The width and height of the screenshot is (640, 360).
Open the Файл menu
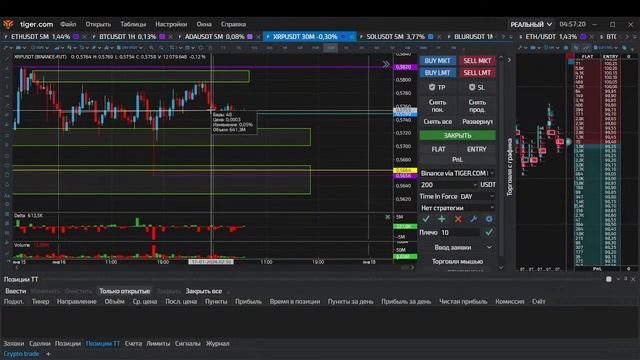point(68,24)
